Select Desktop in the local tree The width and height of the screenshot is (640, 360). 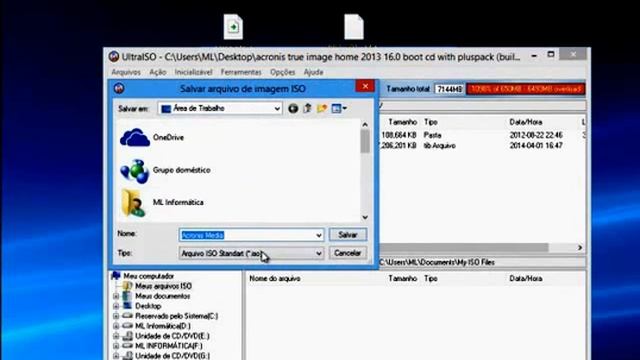[x=148, y=306]
